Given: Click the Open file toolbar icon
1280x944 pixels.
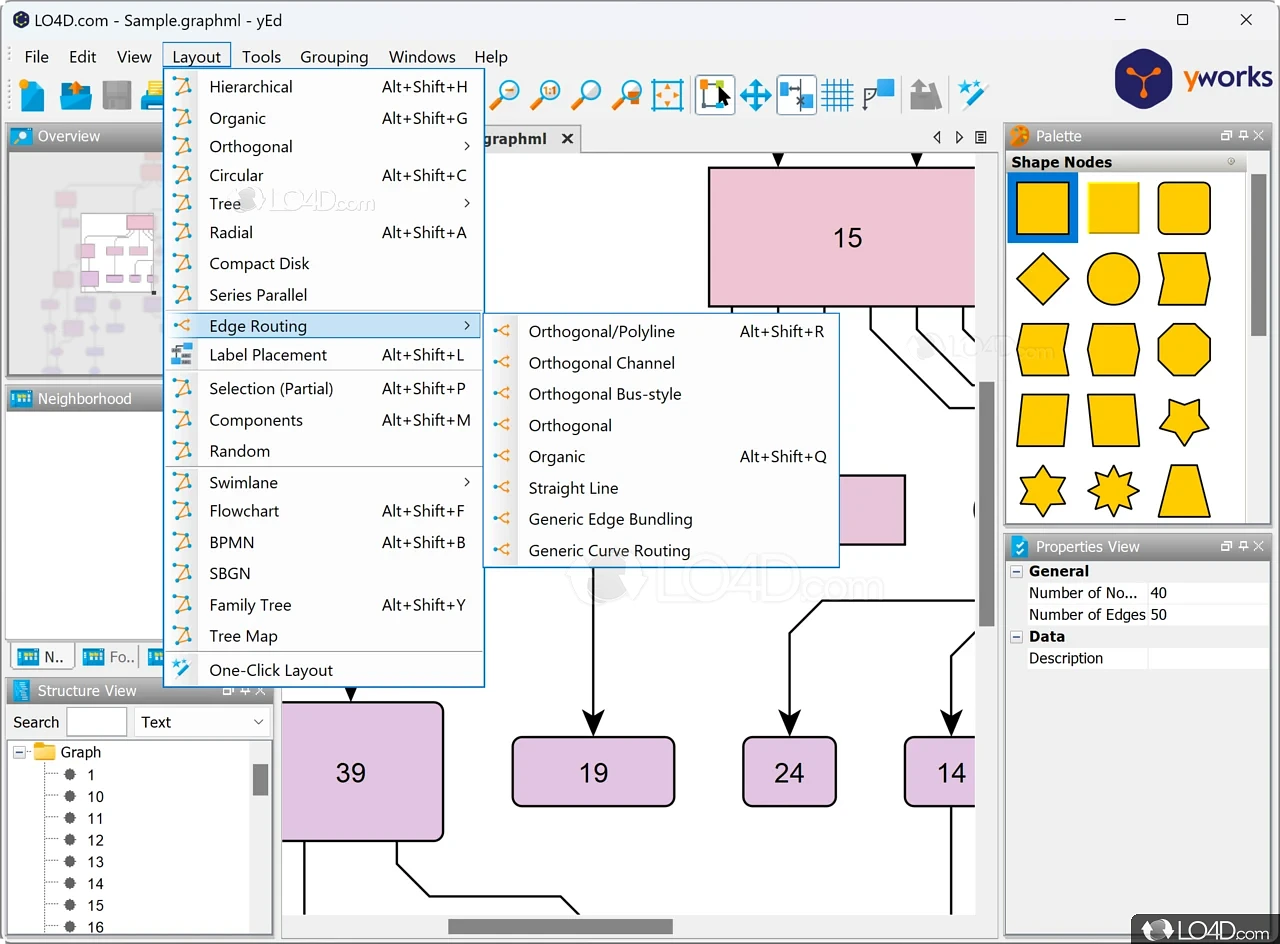Looking at the screenshot, I should point(76,95).
